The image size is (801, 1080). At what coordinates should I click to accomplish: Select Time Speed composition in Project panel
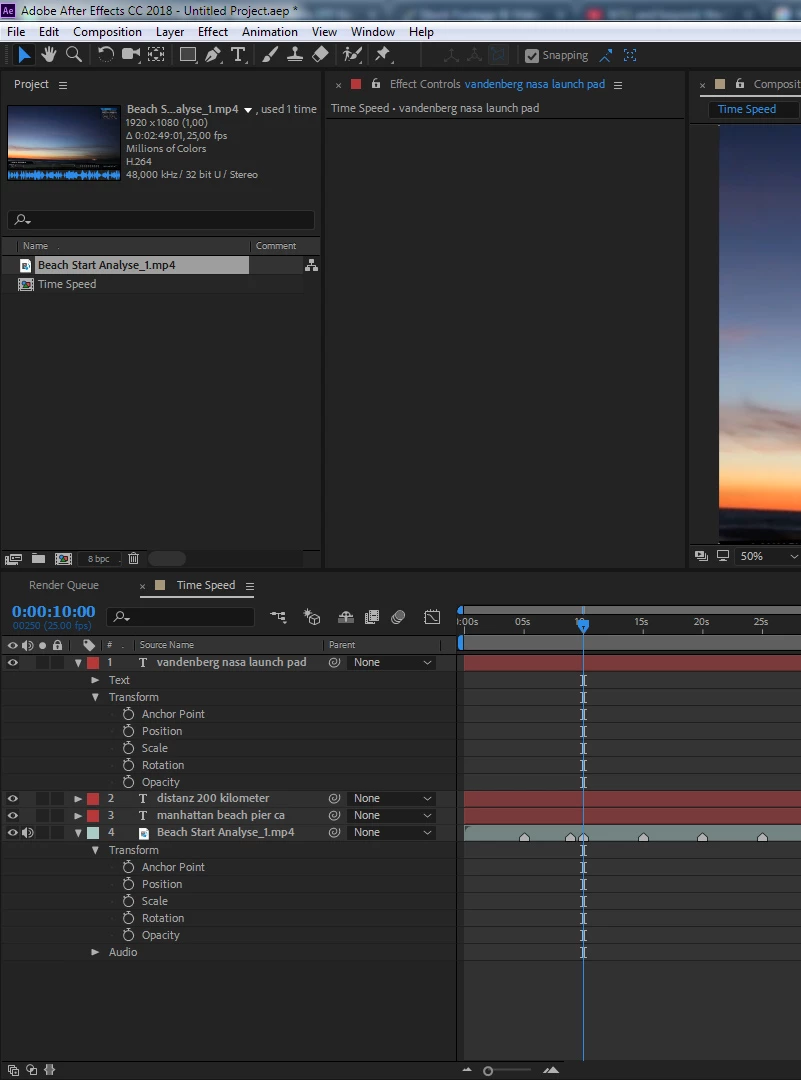67,284
